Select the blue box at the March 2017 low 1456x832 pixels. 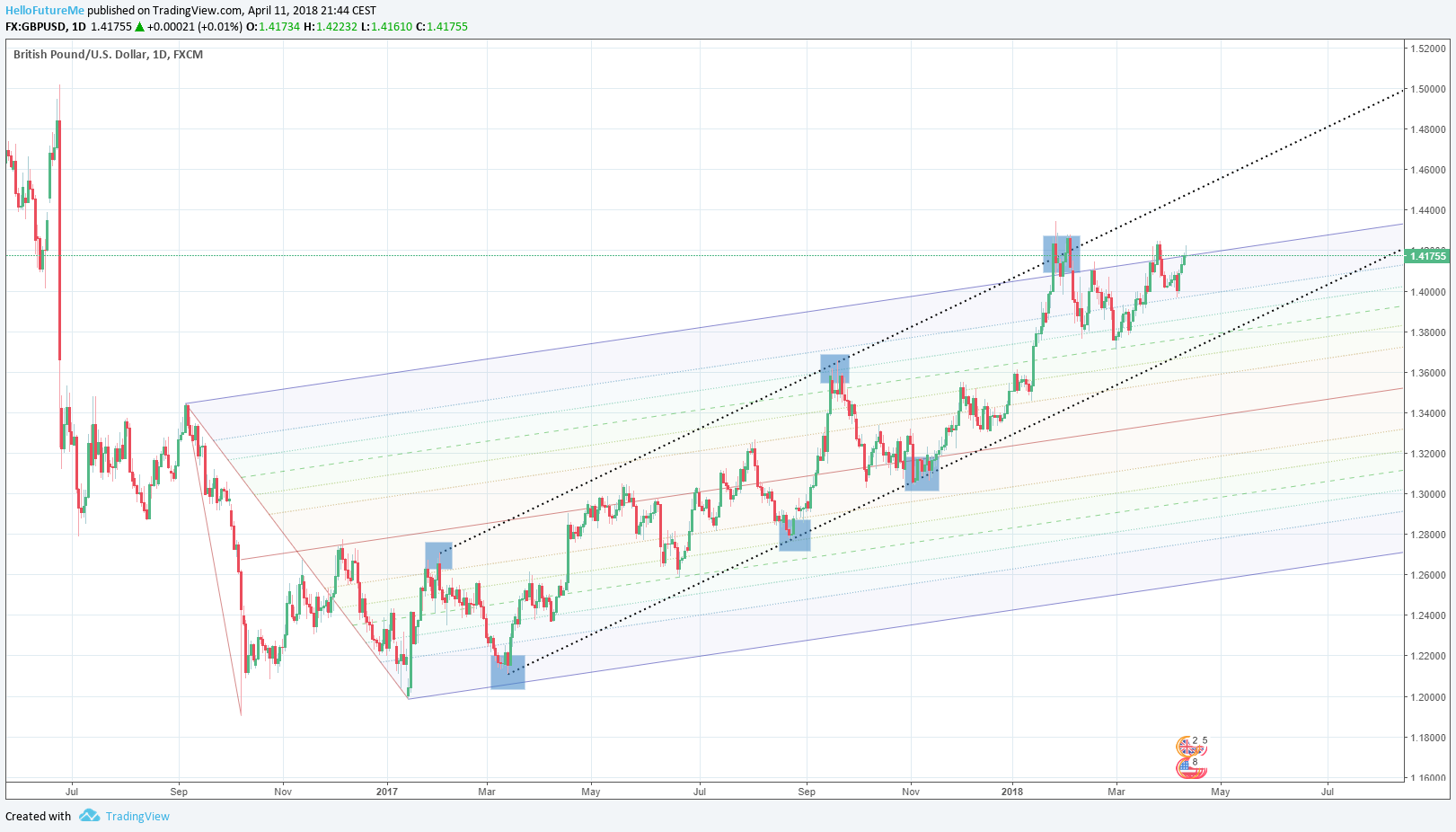pos(507,672)
